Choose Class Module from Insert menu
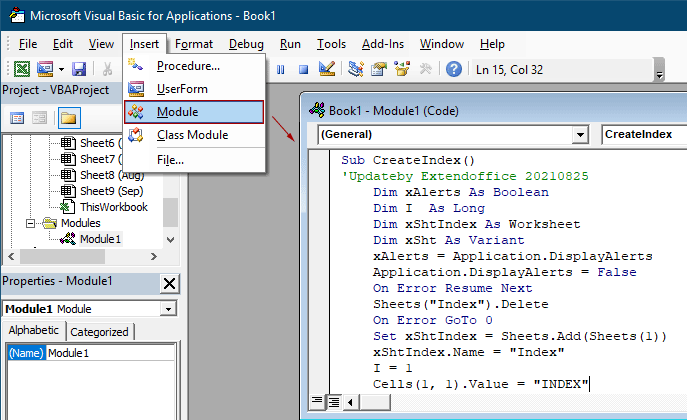 pos(194,135)
